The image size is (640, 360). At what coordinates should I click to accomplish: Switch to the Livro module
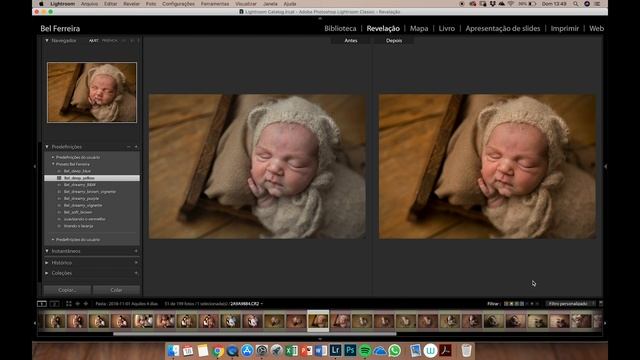pyautogui.click(x=447, y=29)
